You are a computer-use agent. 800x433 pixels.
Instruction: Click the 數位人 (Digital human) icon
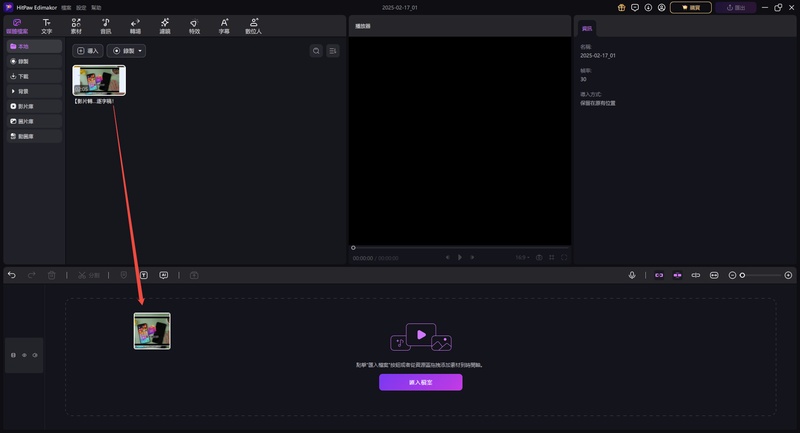pos(253,25)
